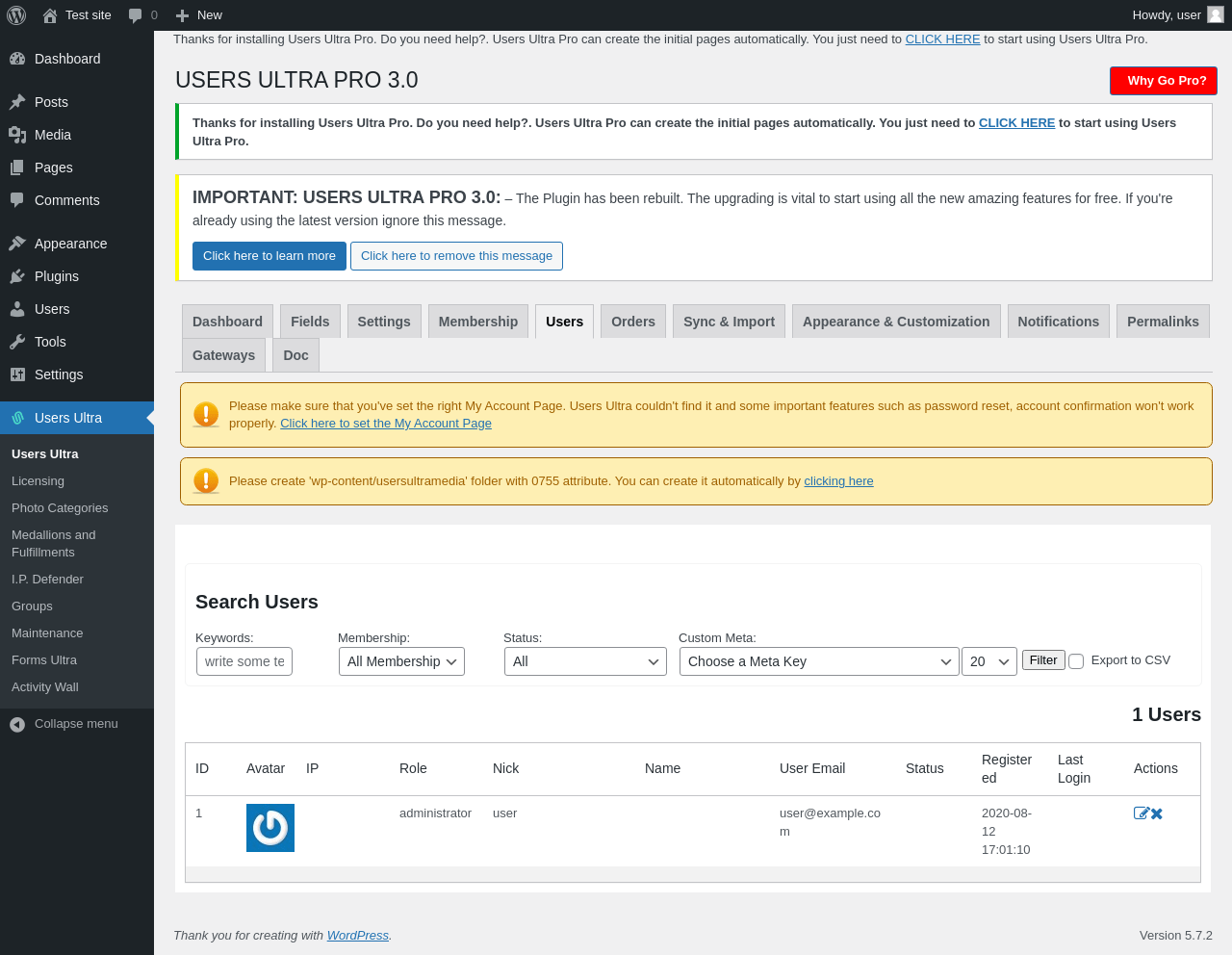Click link to set My Account Page
Viewport: 1232px width, 955px height.
(x=386, y=424)
